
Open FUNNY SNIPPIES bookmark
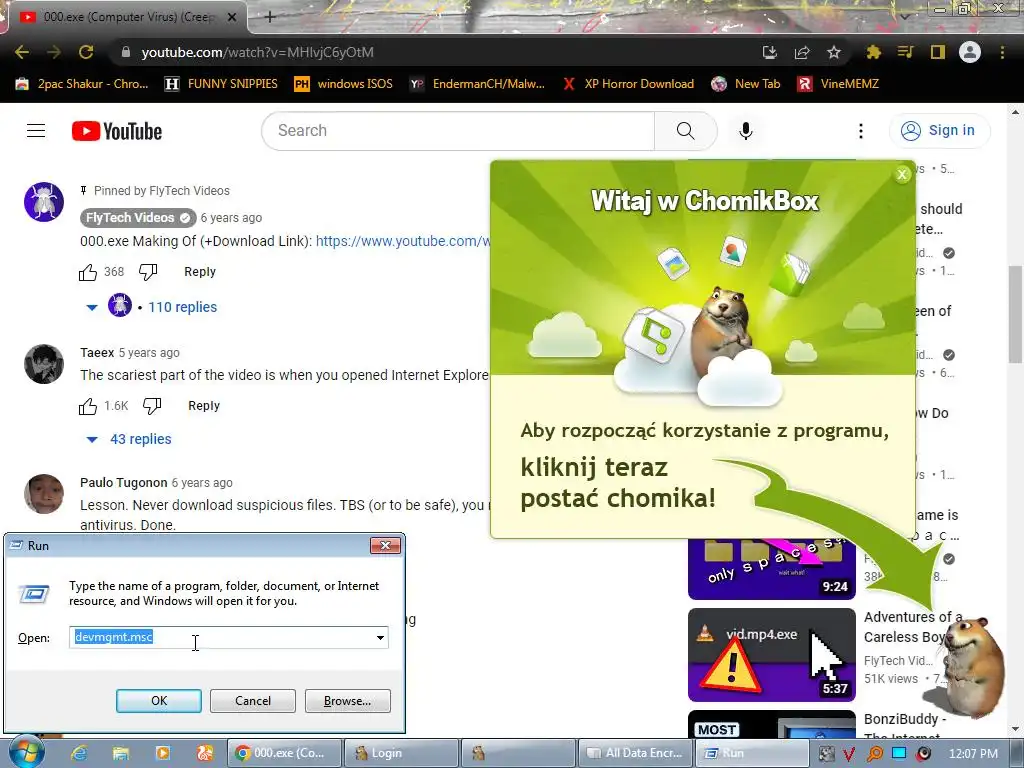221,84
